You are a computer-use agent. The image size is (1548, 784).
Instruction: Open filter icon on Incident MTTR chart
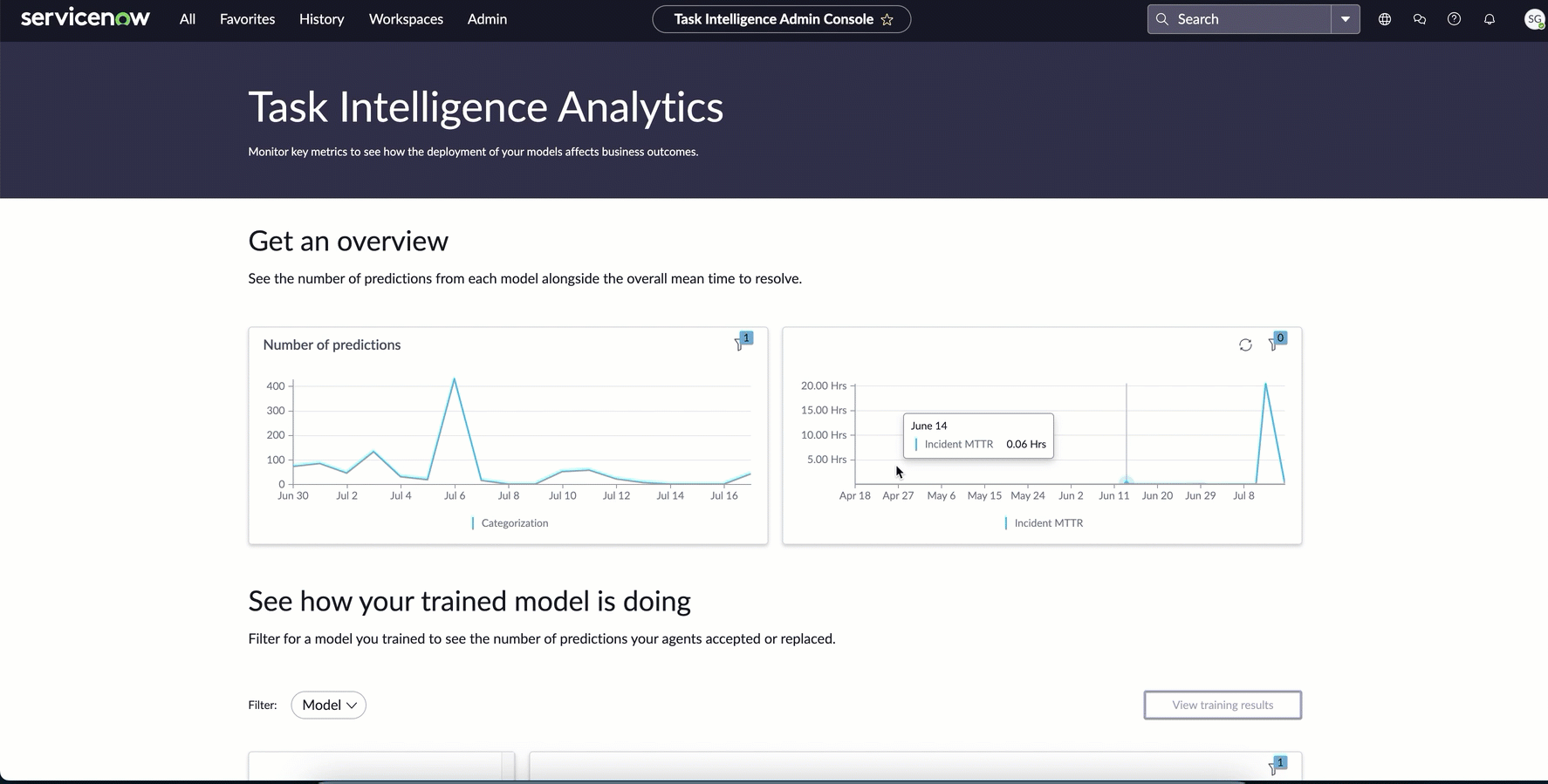[x=1276, y=342]
